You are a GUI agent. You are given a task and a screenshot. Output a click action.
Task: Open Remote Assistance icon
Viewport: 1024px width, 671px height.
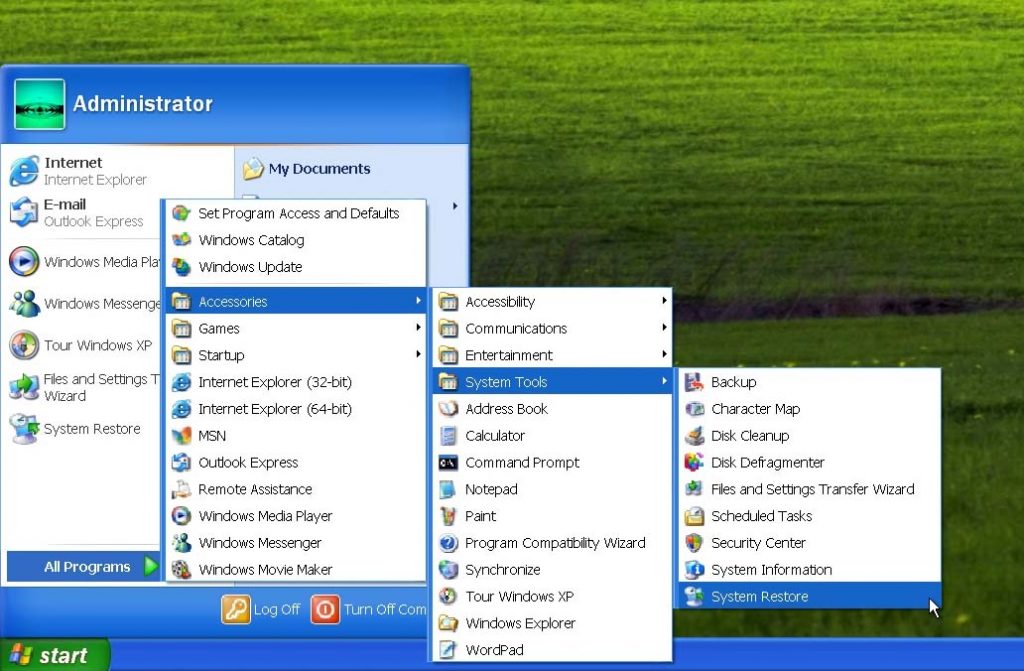click(181, 489)
